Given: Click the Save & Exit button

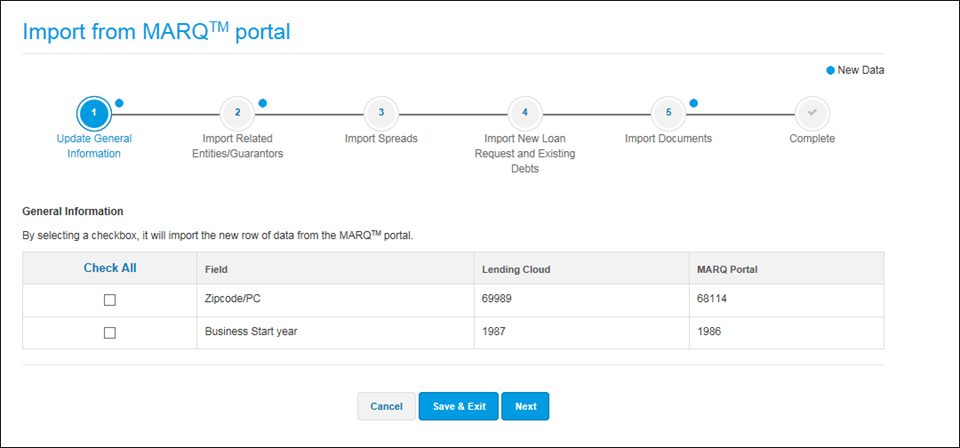Looking at the screenshot, I should 459,406.
